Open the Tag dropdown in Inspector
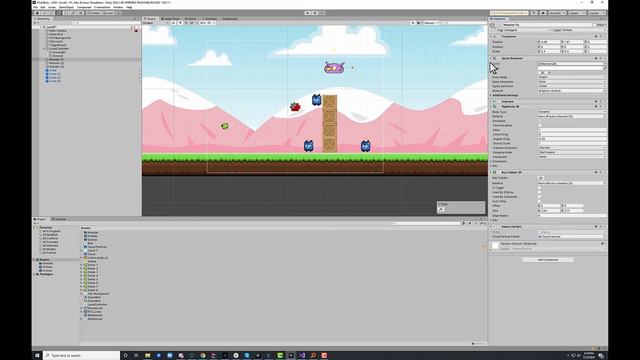 click(x=527, y=30)
